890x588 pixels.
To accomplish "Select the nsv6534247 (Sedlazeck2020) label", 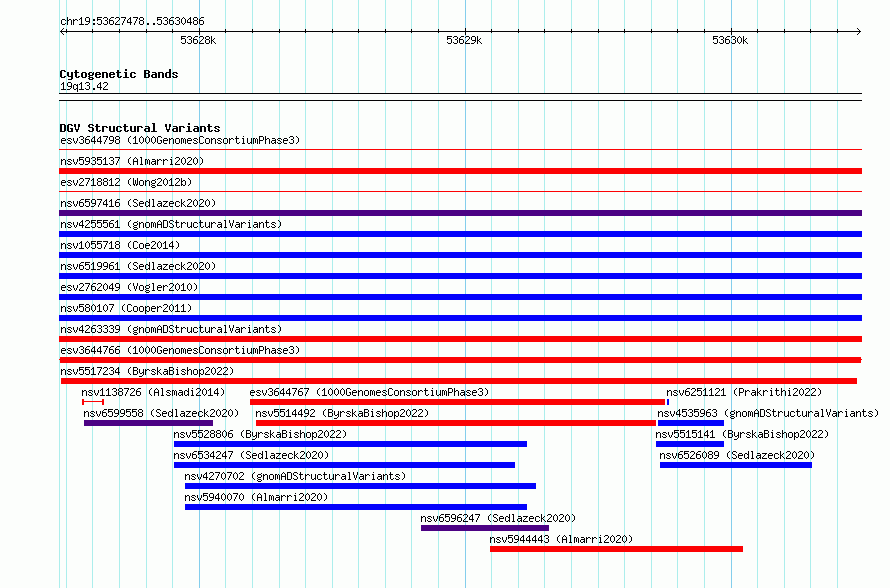I will pyautogui.click(x=251, y=455).
